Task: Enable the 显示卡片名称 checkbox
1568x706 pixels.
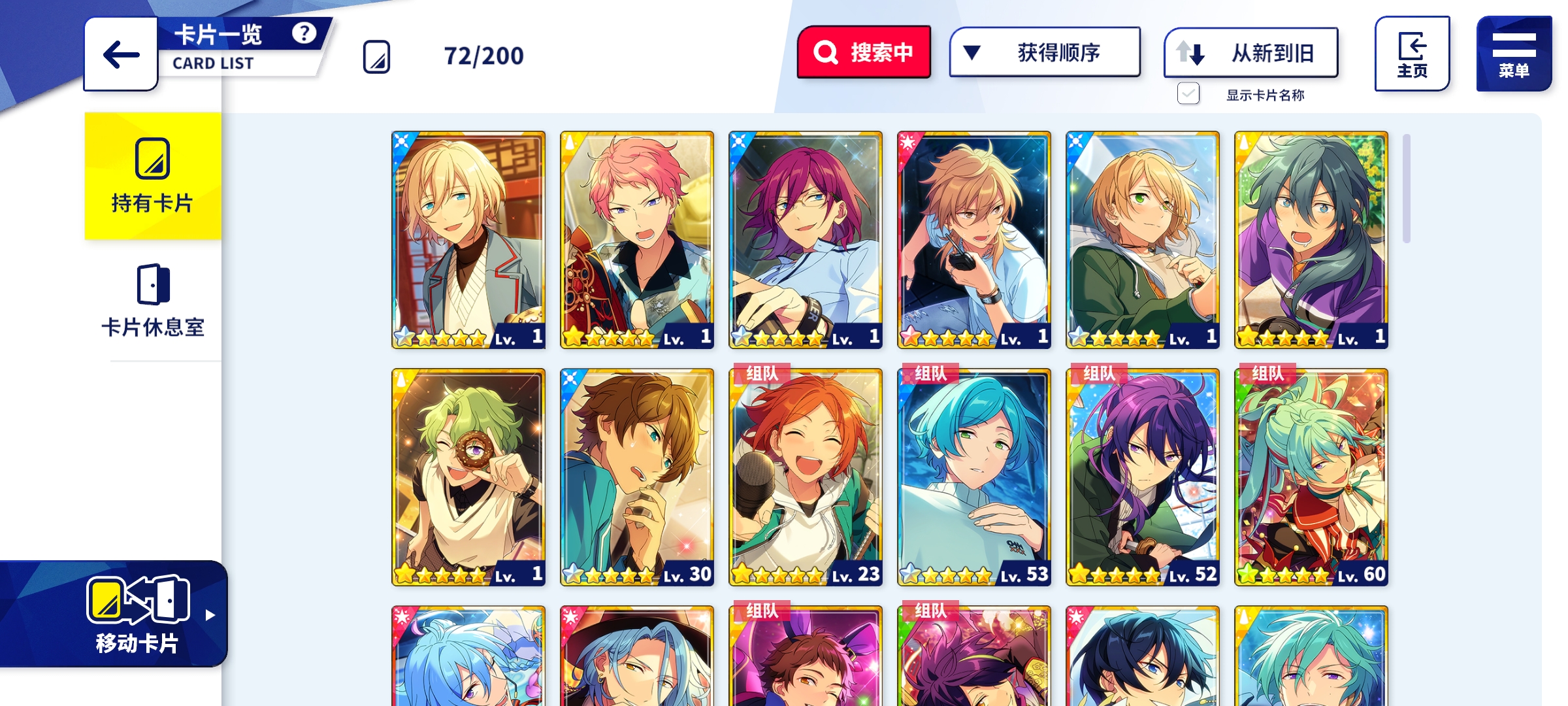Action: pyautogui.click(x=1188, y=94)
